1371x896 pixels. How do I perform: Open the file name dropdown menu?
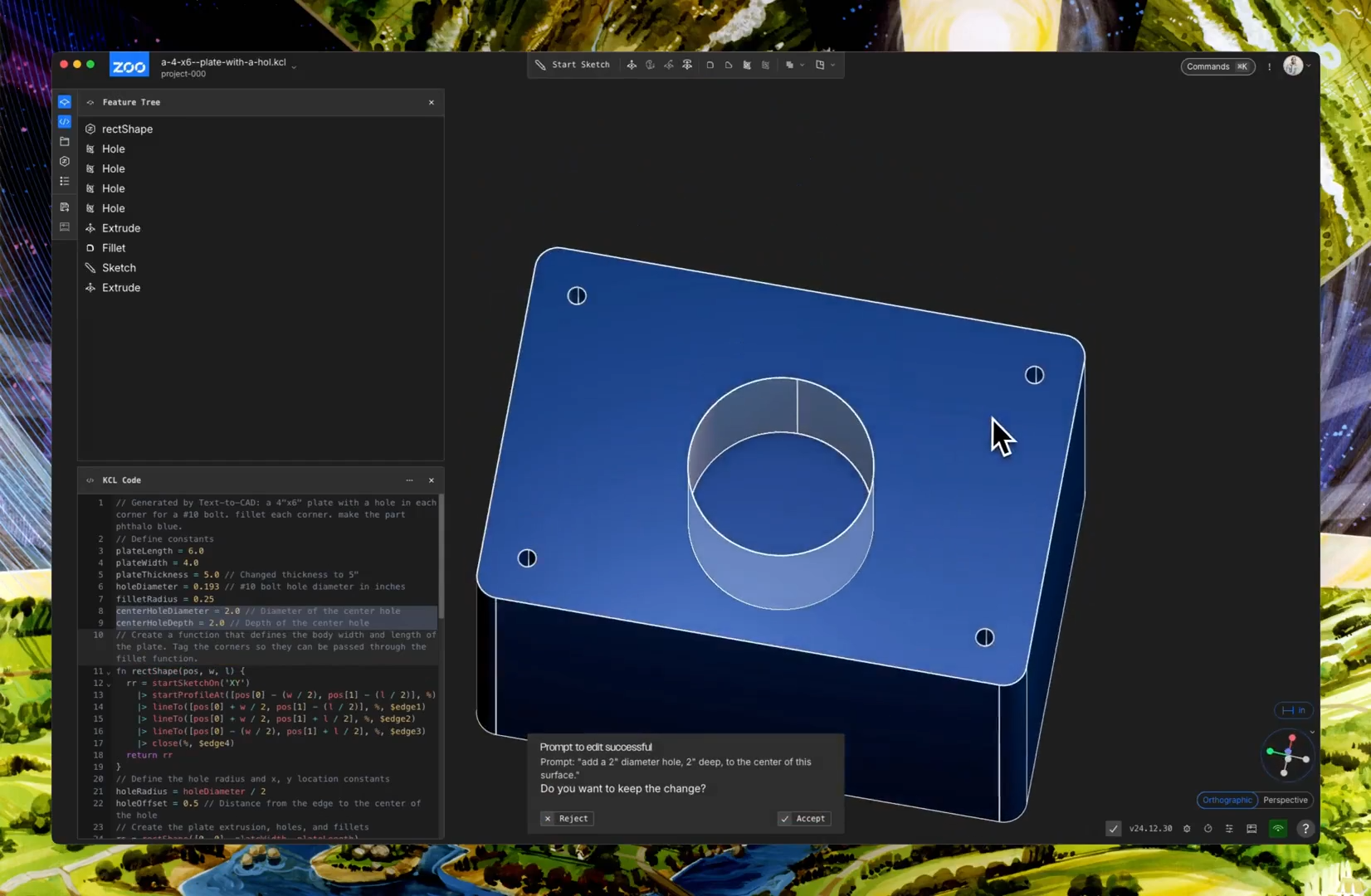(294, 66)
